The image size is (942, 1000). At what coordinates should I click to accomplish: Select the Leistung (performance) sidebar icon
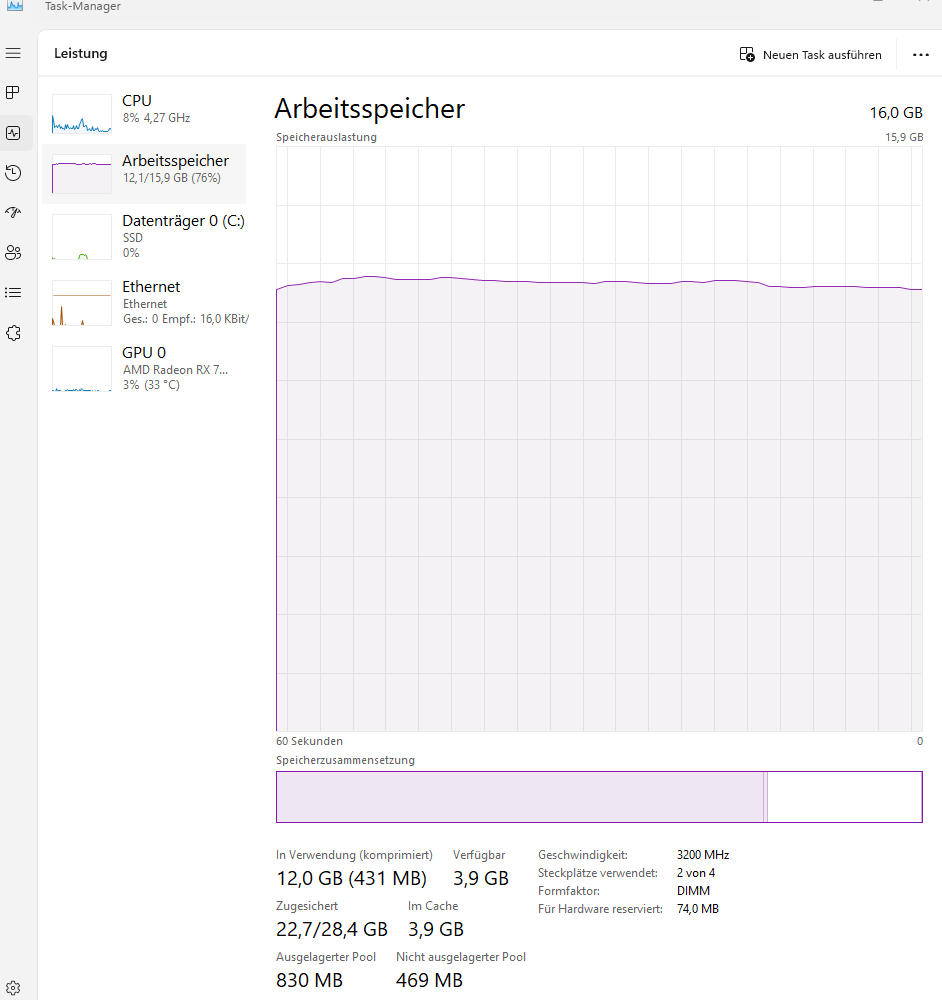click(x=13, y=132)
